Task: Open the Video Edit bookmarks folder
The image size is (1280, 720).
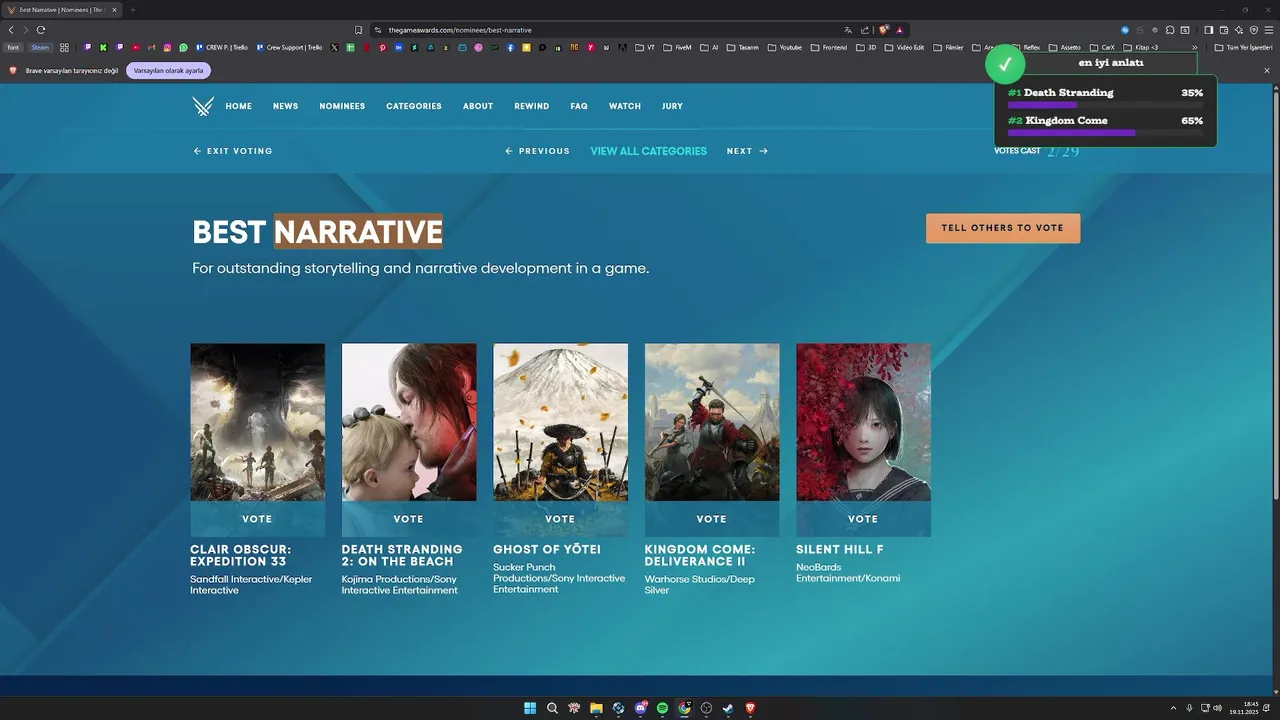Action: pos(904,47)
